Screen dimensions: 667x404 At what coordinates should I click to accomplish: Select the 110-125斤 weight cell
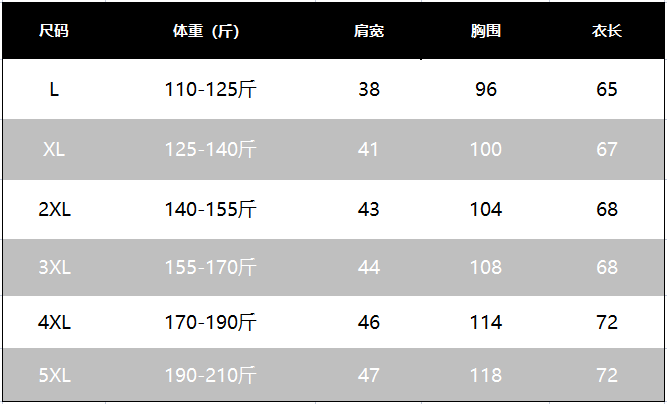211,90
